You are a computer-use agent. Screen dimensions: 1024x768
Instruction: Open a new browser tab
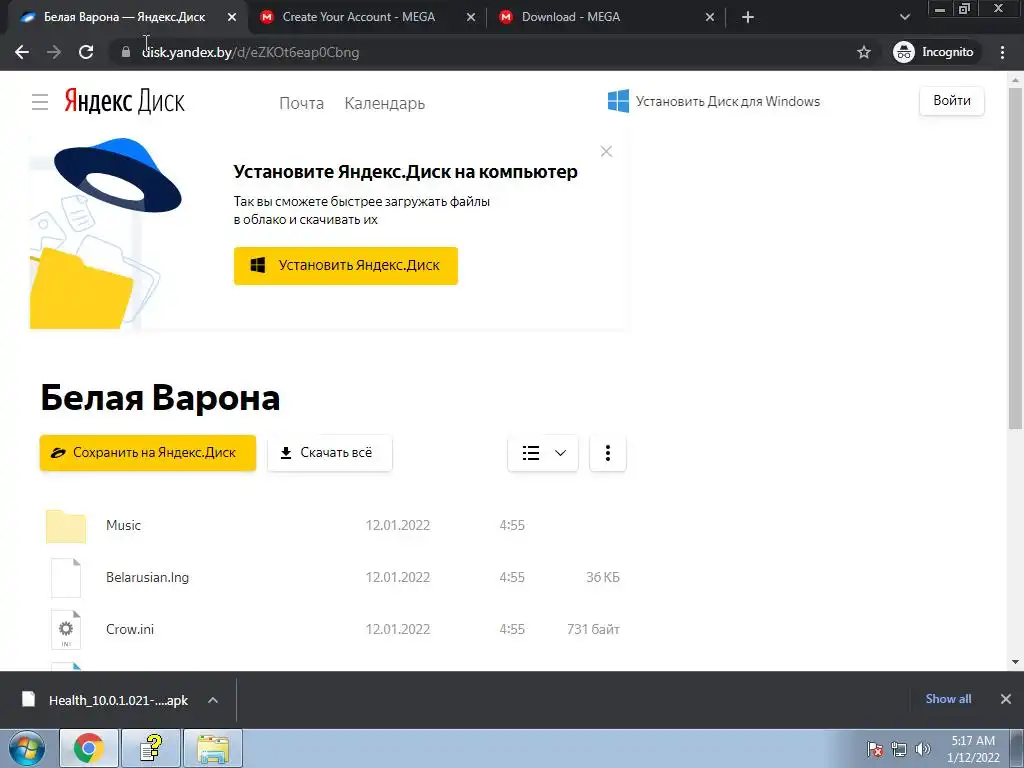pyautogui.click(x=748, y=18)
